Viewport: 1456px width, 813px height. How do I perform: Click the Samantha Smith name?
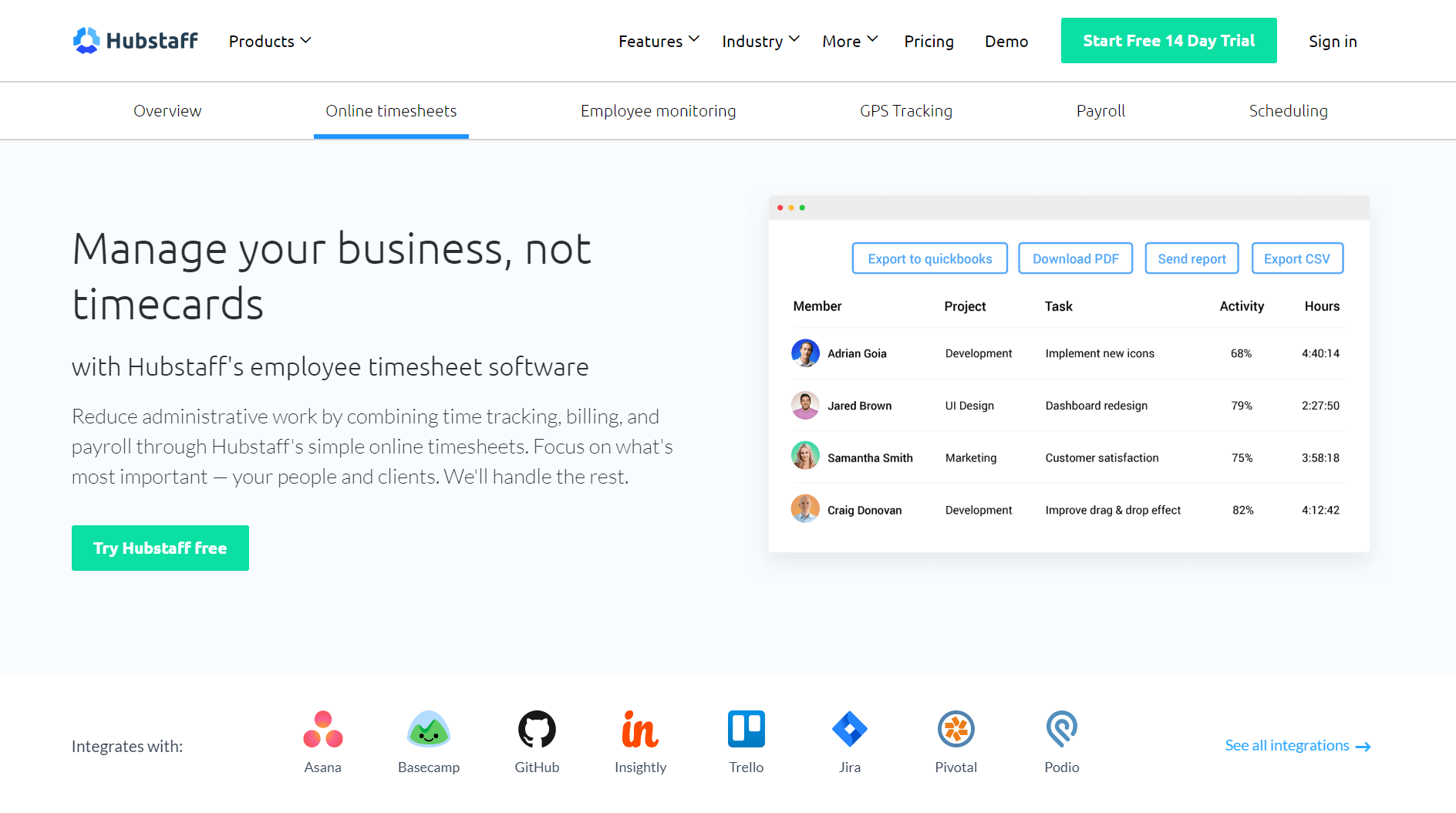(870, 458)
